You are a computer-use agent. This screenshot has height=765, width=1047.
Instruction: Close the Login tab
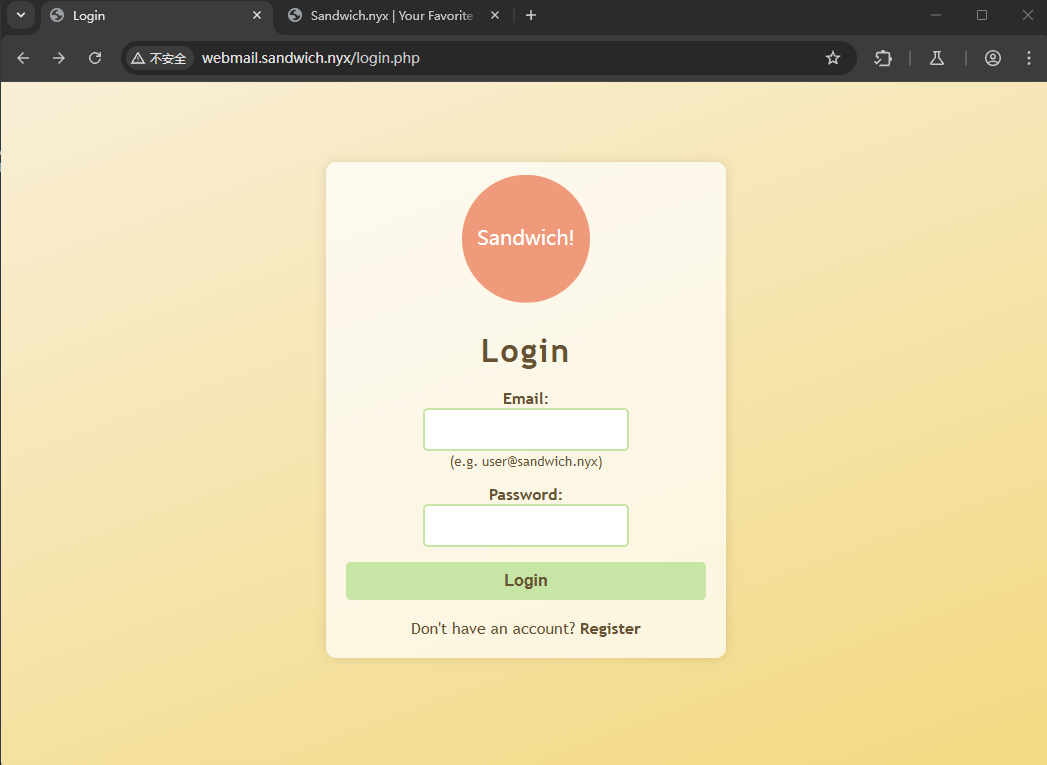coord(257,16)
